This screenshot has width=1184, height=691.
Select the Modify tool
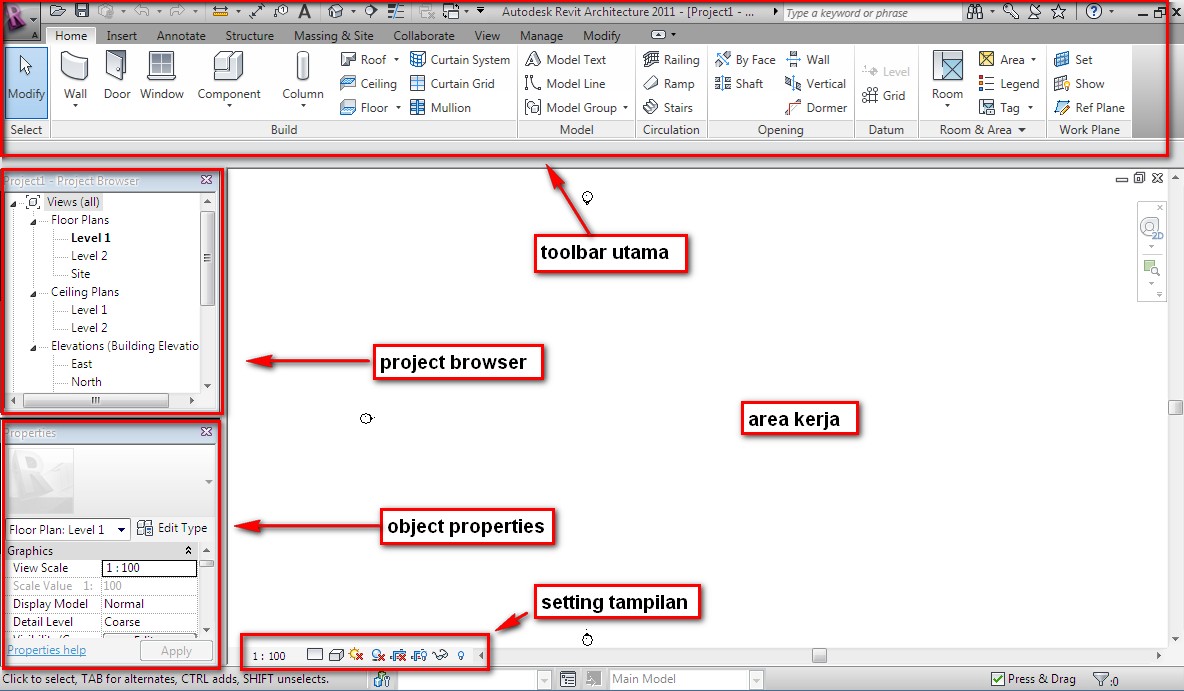(x=26, y=82)
